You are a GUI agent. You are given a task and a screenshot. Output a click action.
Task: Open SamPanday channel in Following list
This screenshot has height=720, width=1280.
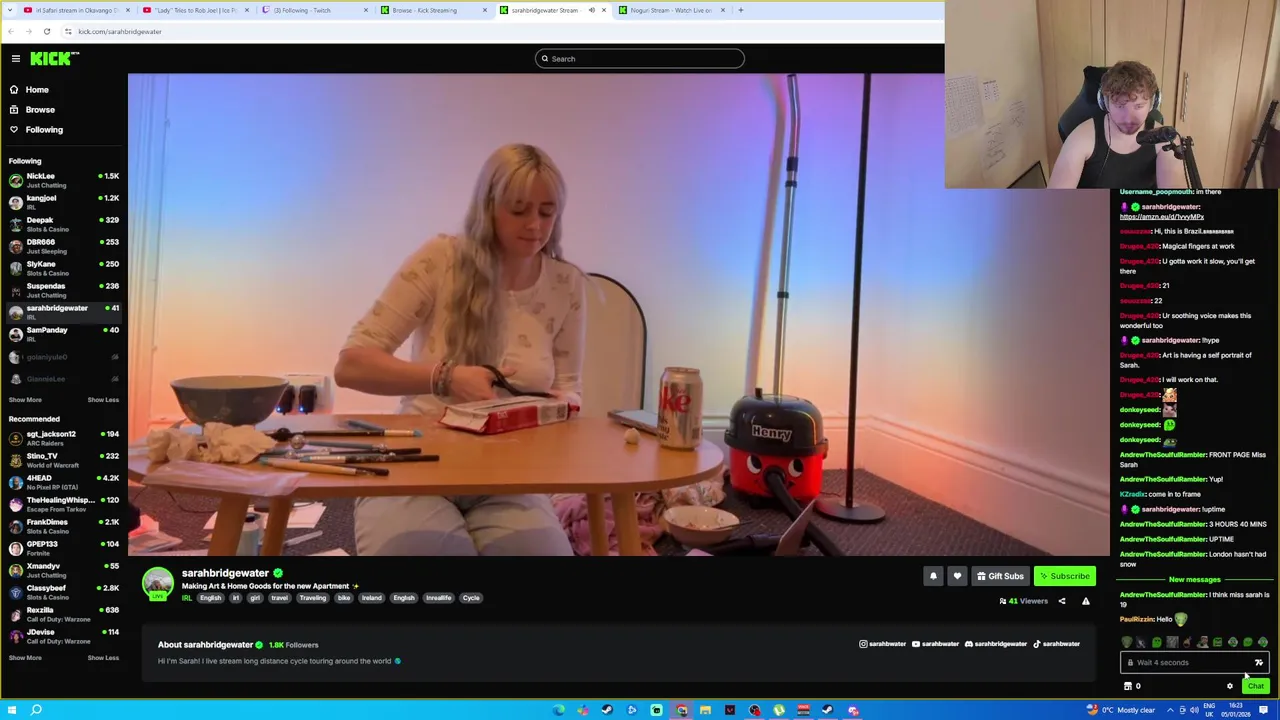pos(63,334)
